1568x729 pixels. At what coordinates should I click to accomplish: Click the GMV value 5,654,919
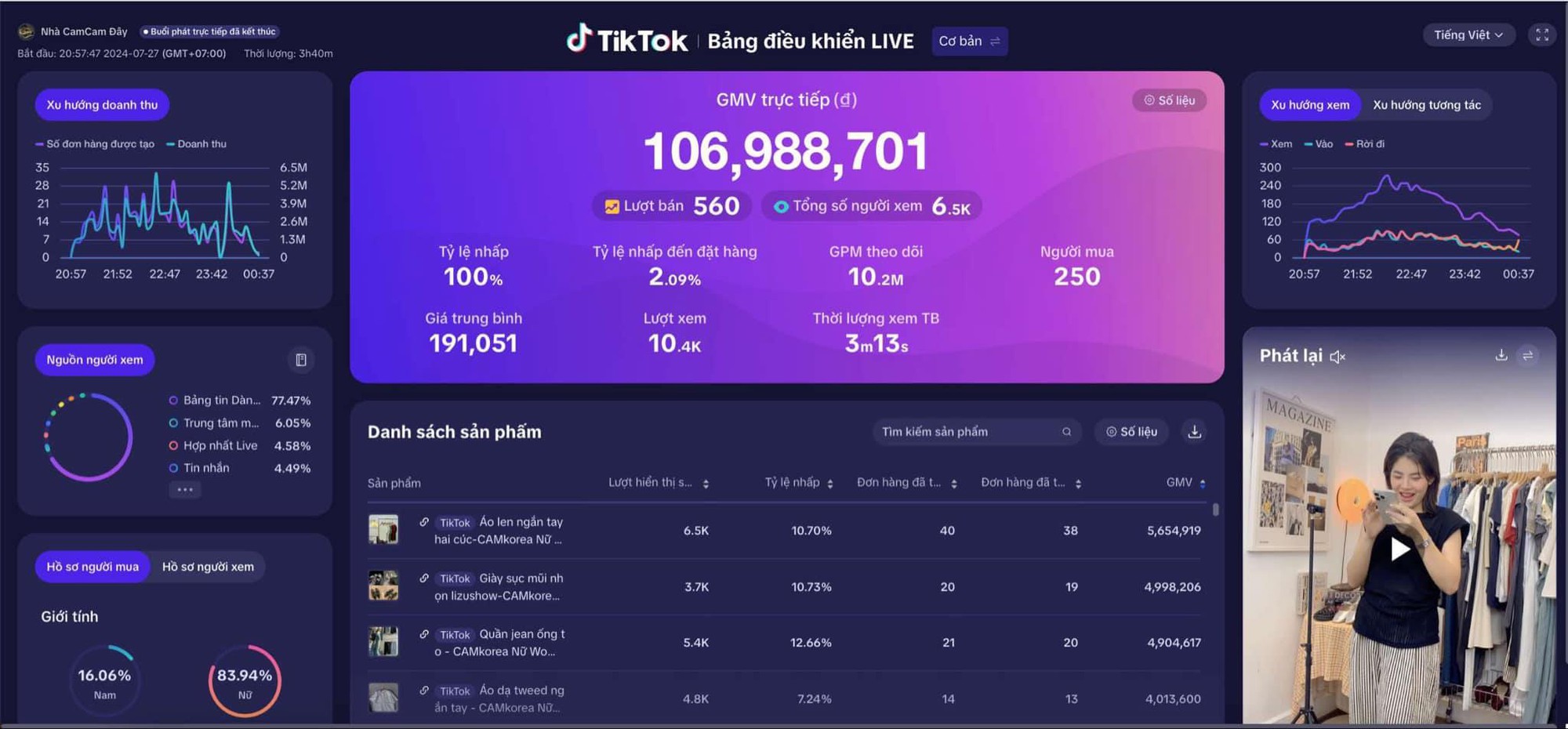[x=1174, y=531]
